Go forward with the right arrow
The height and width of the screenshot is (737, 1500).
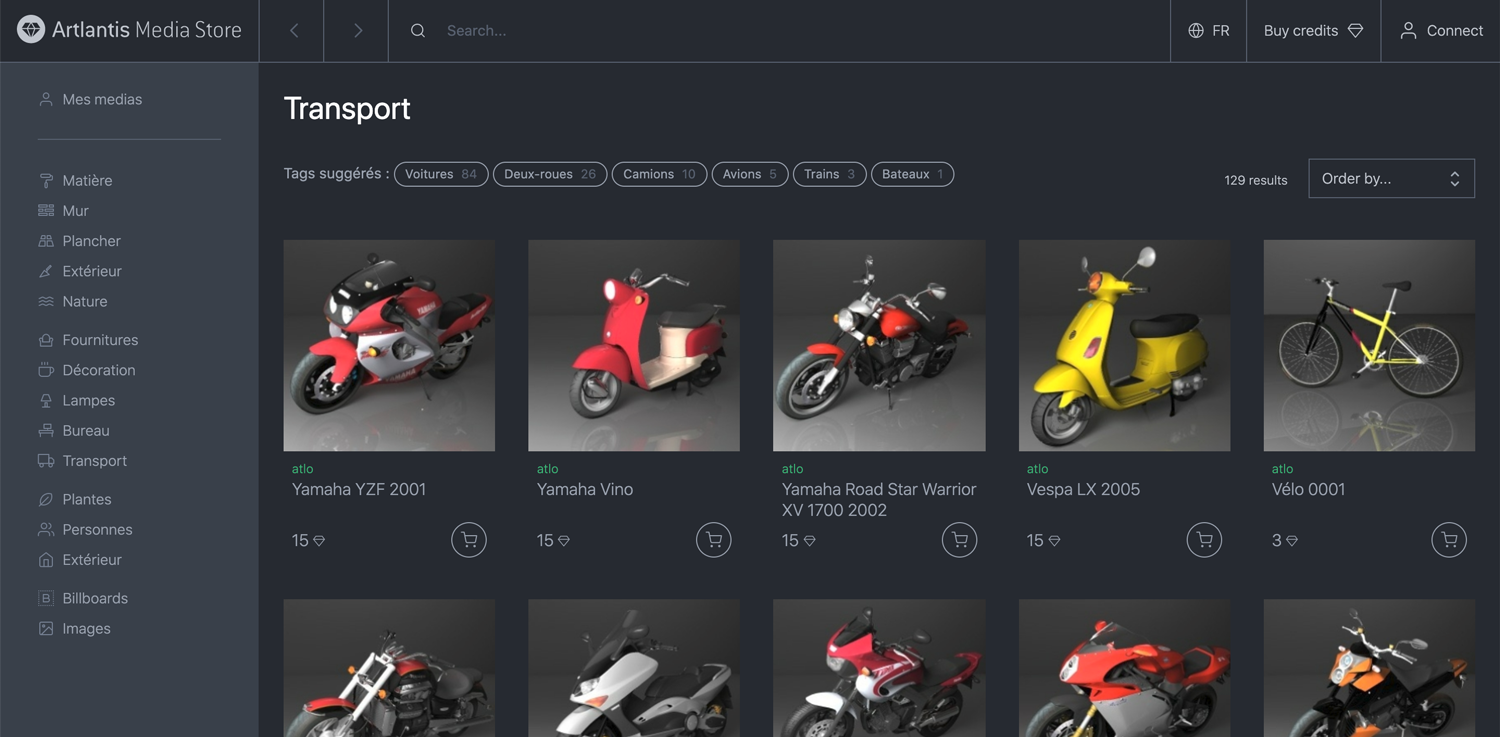click(358, 31)
